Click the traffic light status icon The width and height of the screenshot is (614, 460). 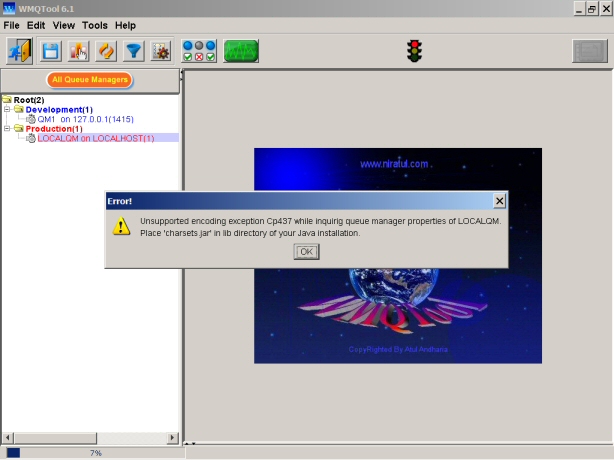tap(414, 51)
